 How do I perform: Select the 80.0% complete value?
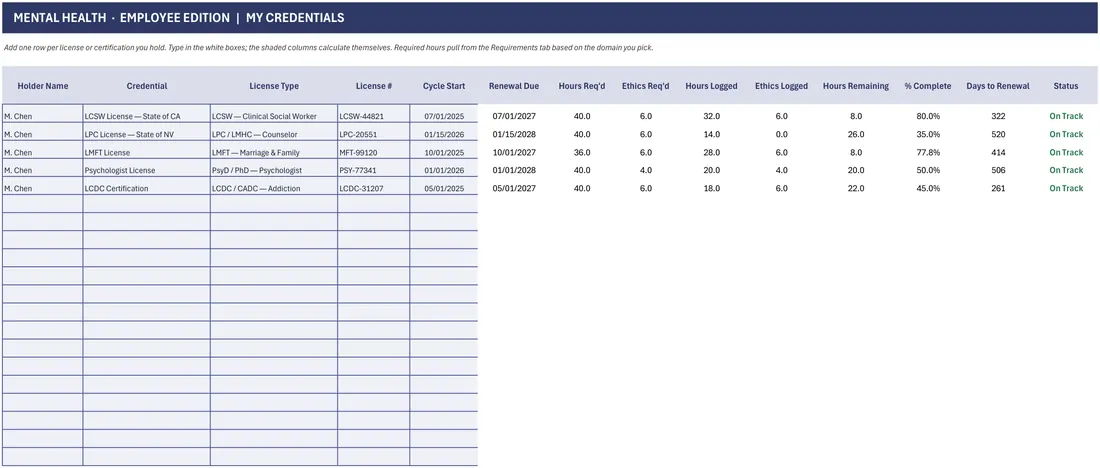pos(929,116)
